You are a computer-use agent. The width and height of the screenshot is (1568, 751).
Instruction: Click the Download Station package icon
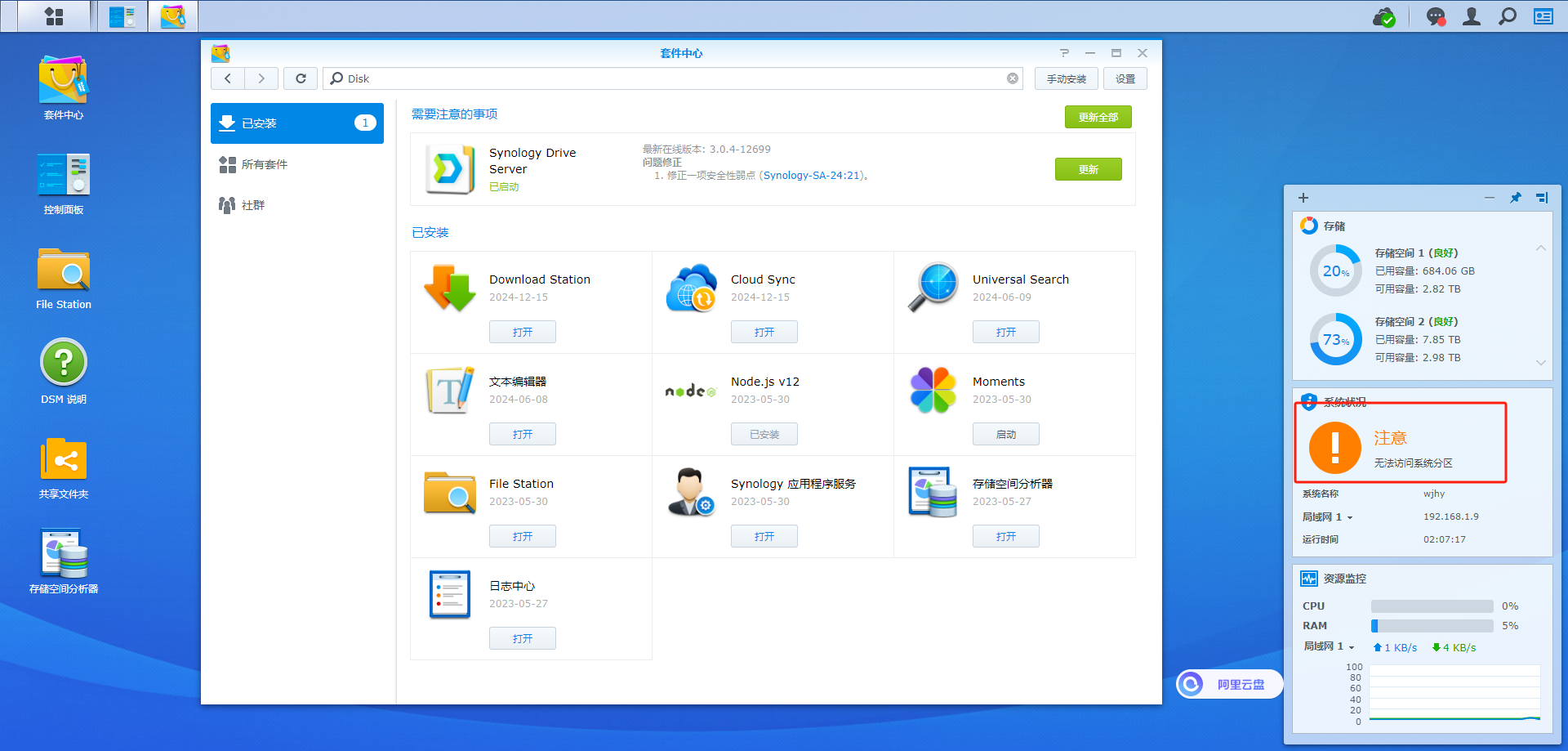click(450, 288)
